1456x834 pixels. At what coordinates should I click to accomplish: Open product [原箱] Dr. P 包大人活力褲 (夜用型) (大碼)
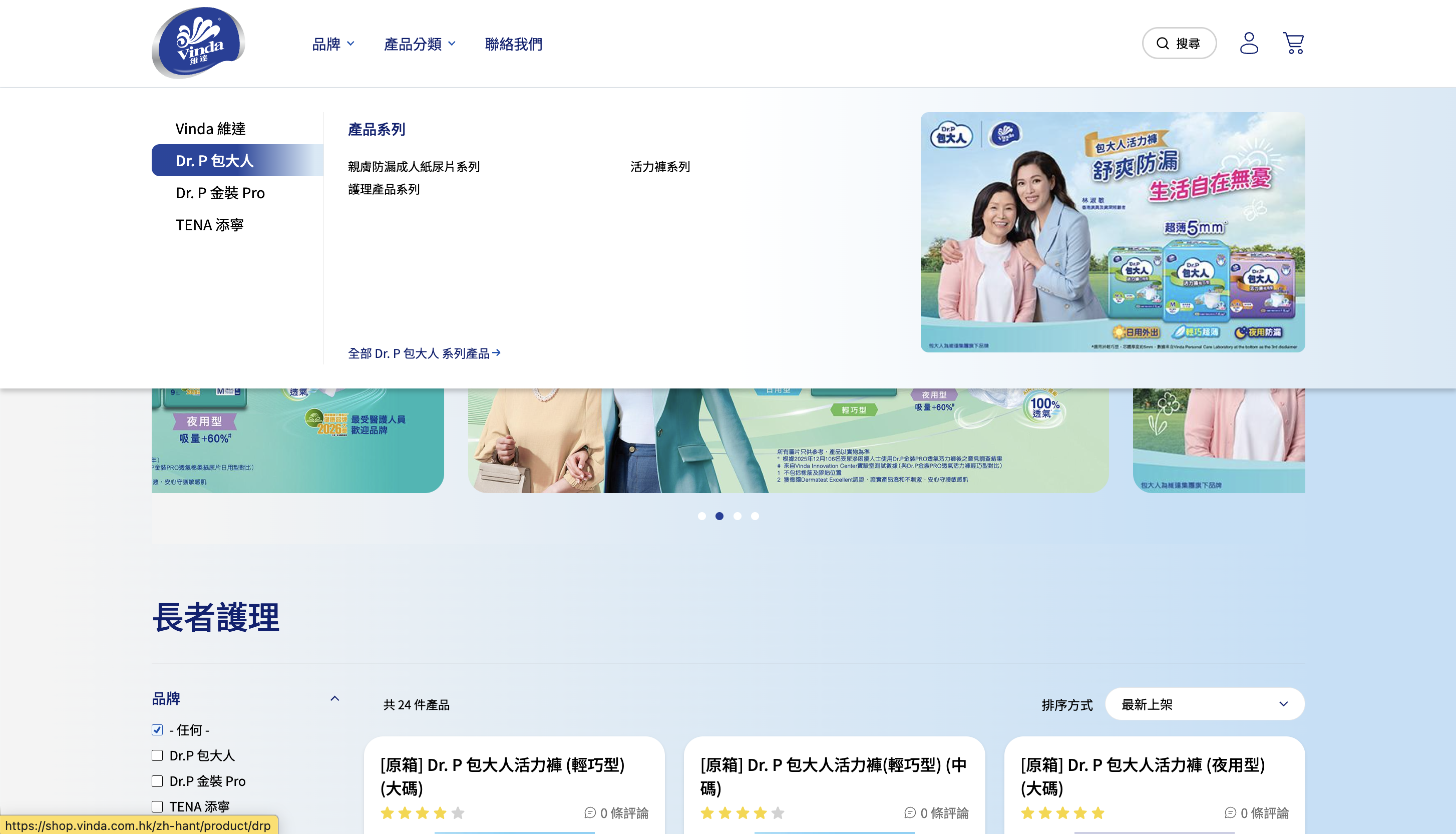(x=1143, y=776)
